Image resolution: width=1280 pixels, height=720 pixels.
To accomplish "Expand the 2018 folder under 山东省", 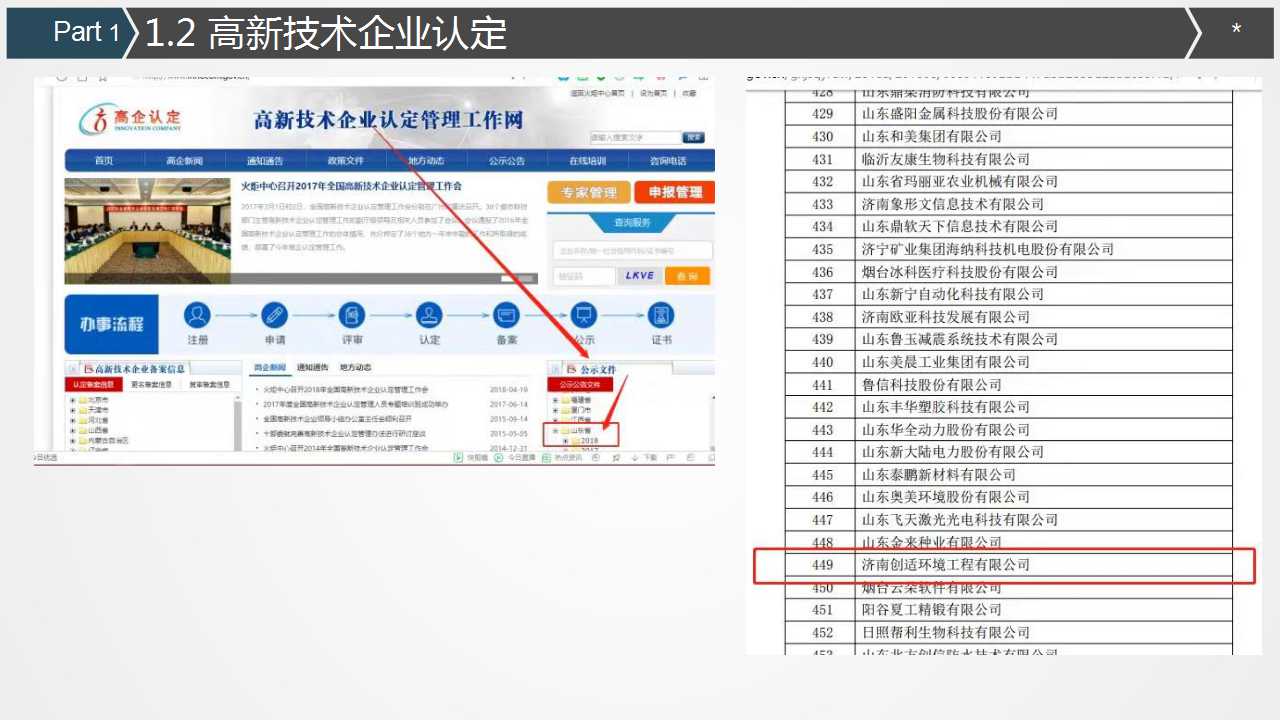I will 566,440.
